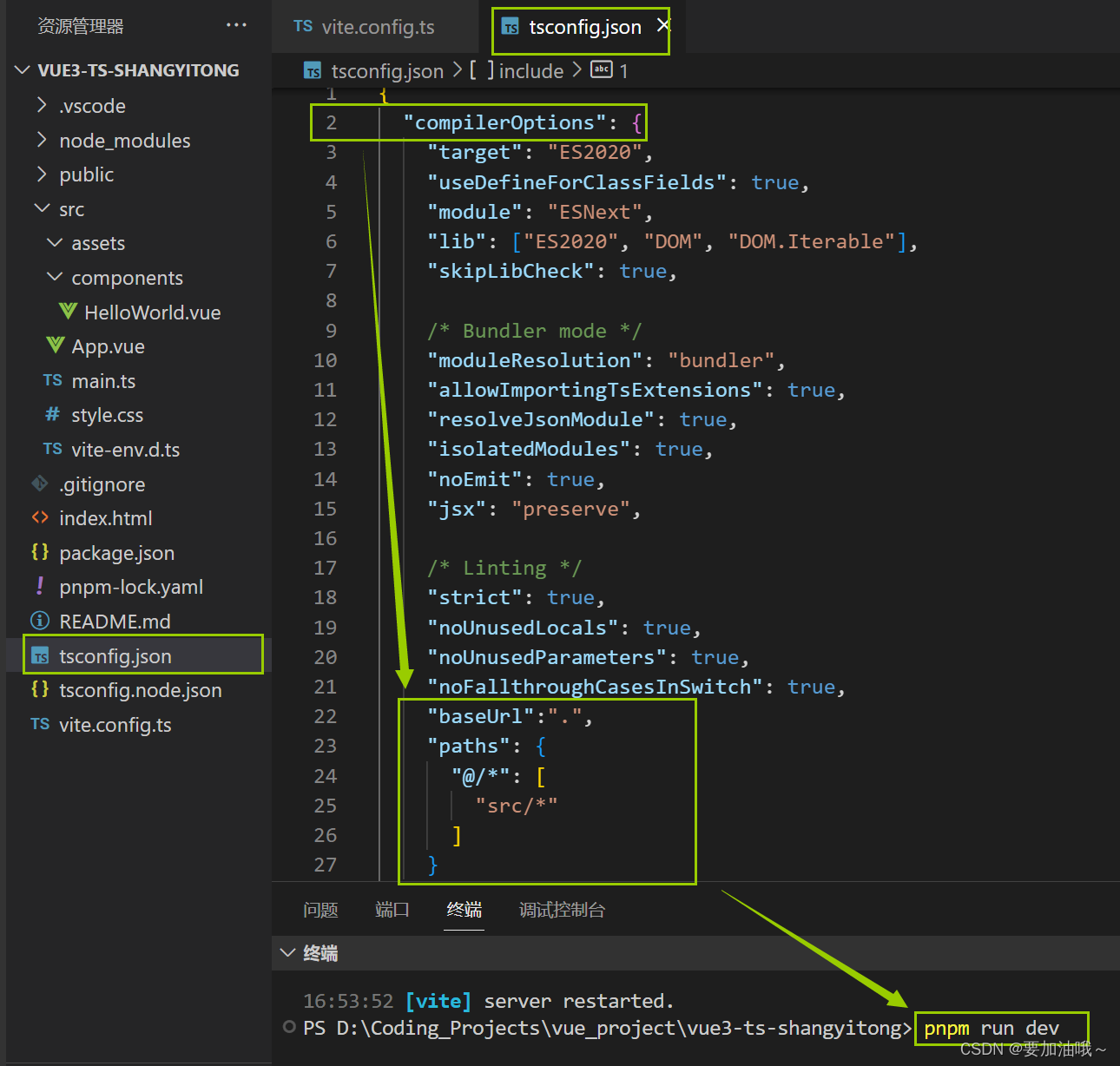The image size is (1120, 1066).
Task: Click the info icon of README.md
Action: coord(40,621)
